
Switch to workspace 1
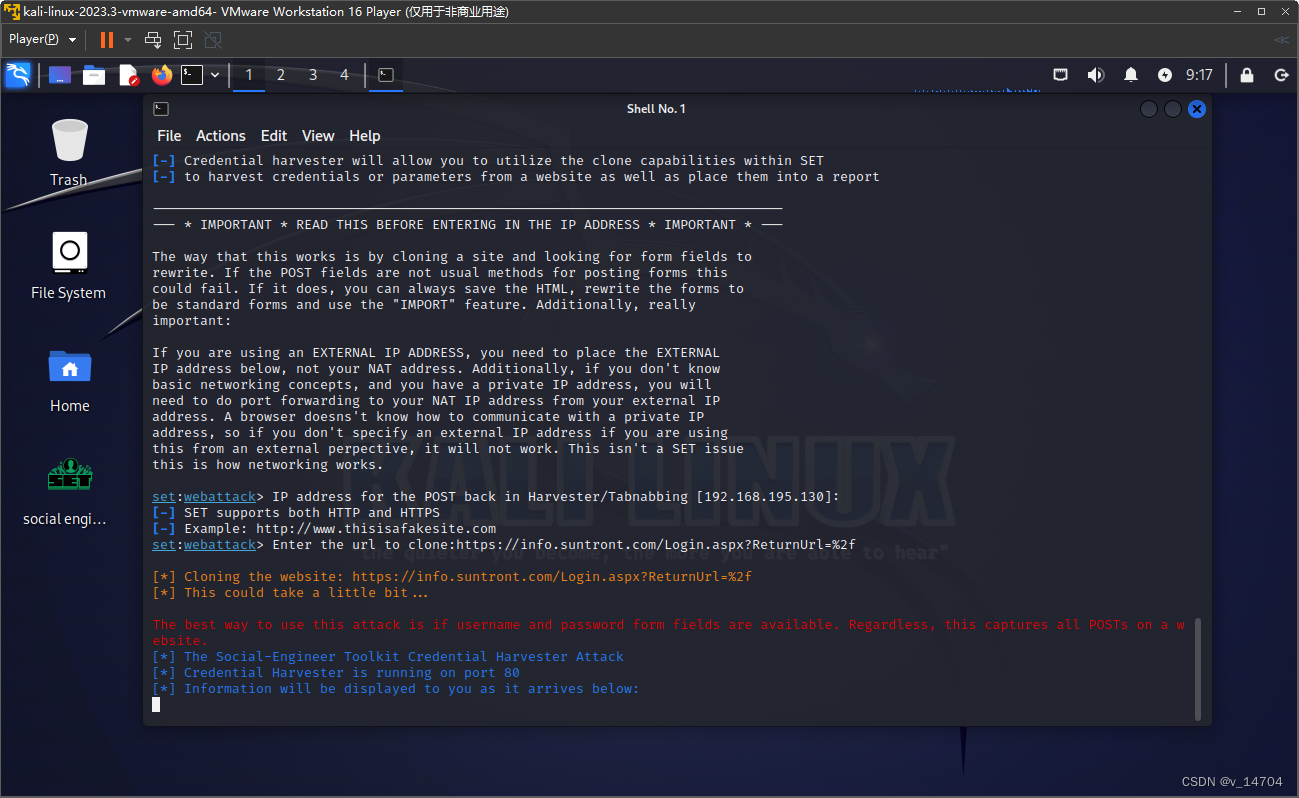click(249, 75)
